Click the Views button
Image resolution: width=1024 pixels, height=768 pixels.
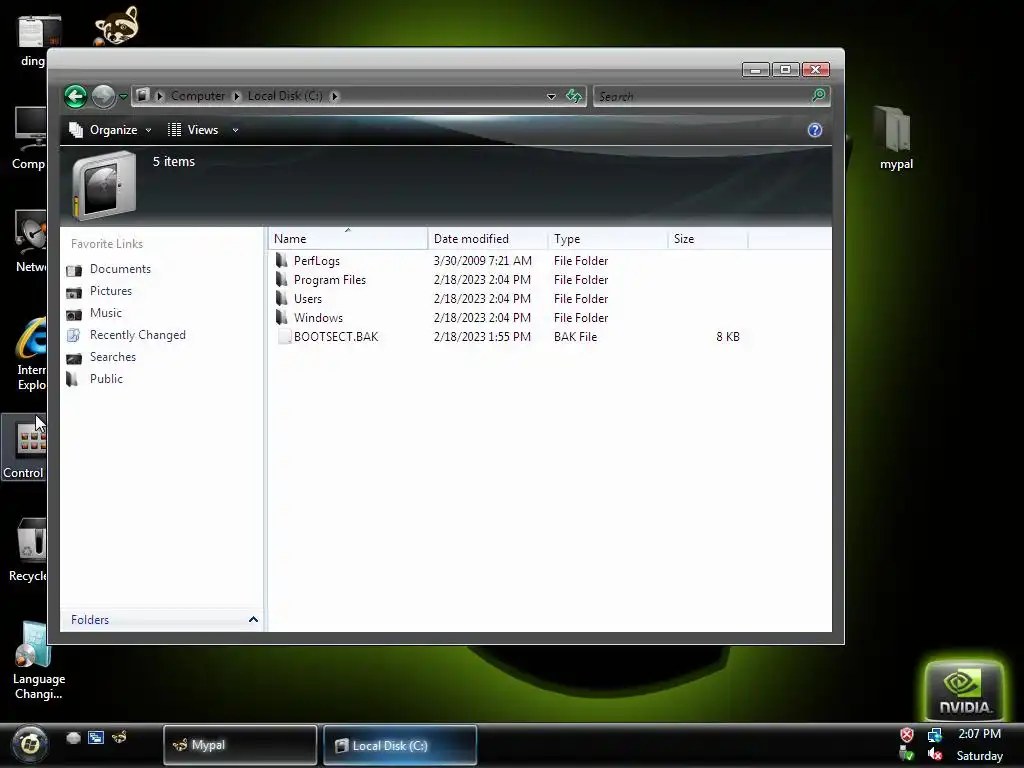(x=193, y=130)
